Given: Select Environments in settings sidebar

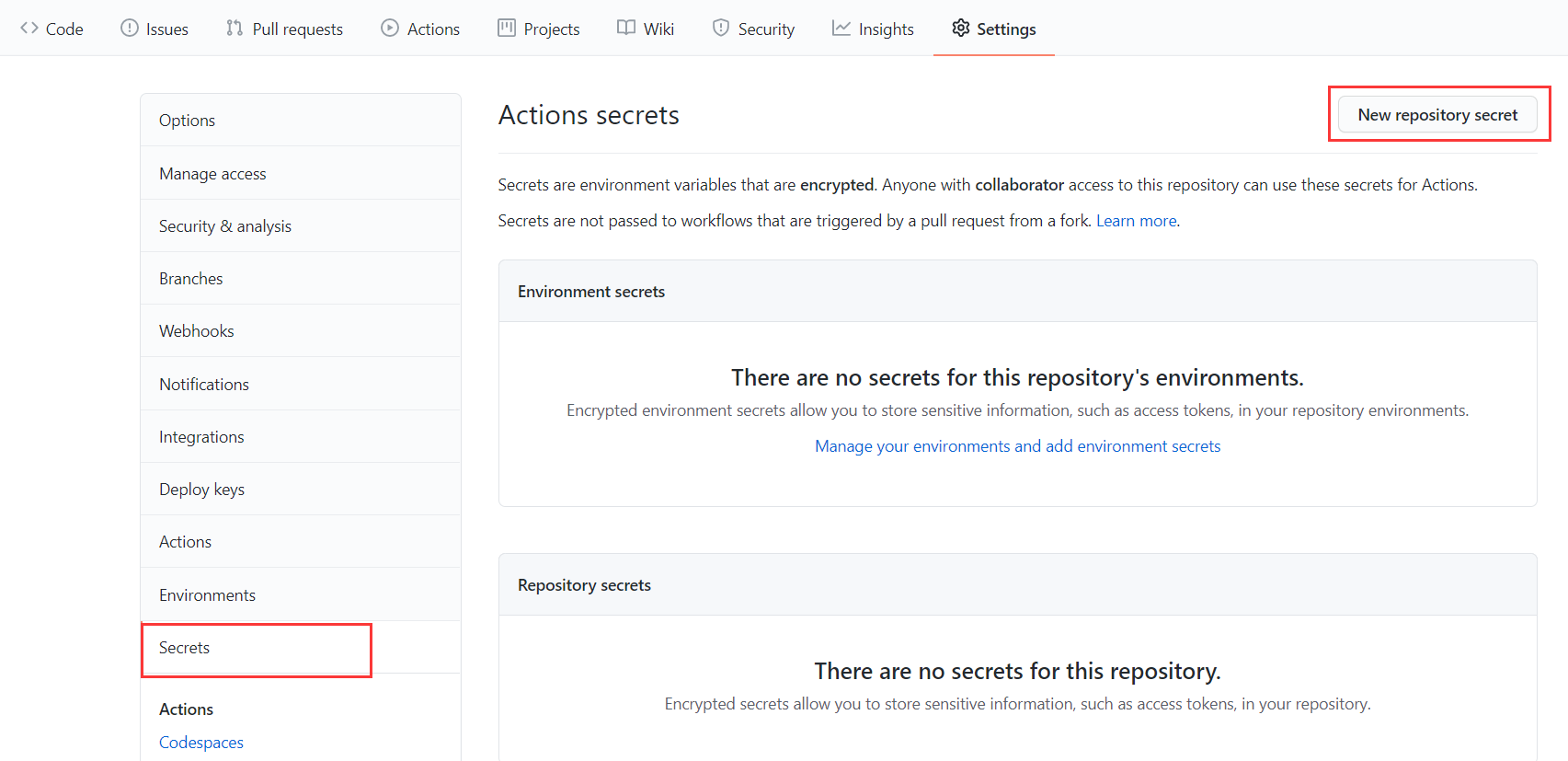Looking at the screenshot, I should (208, 595).
